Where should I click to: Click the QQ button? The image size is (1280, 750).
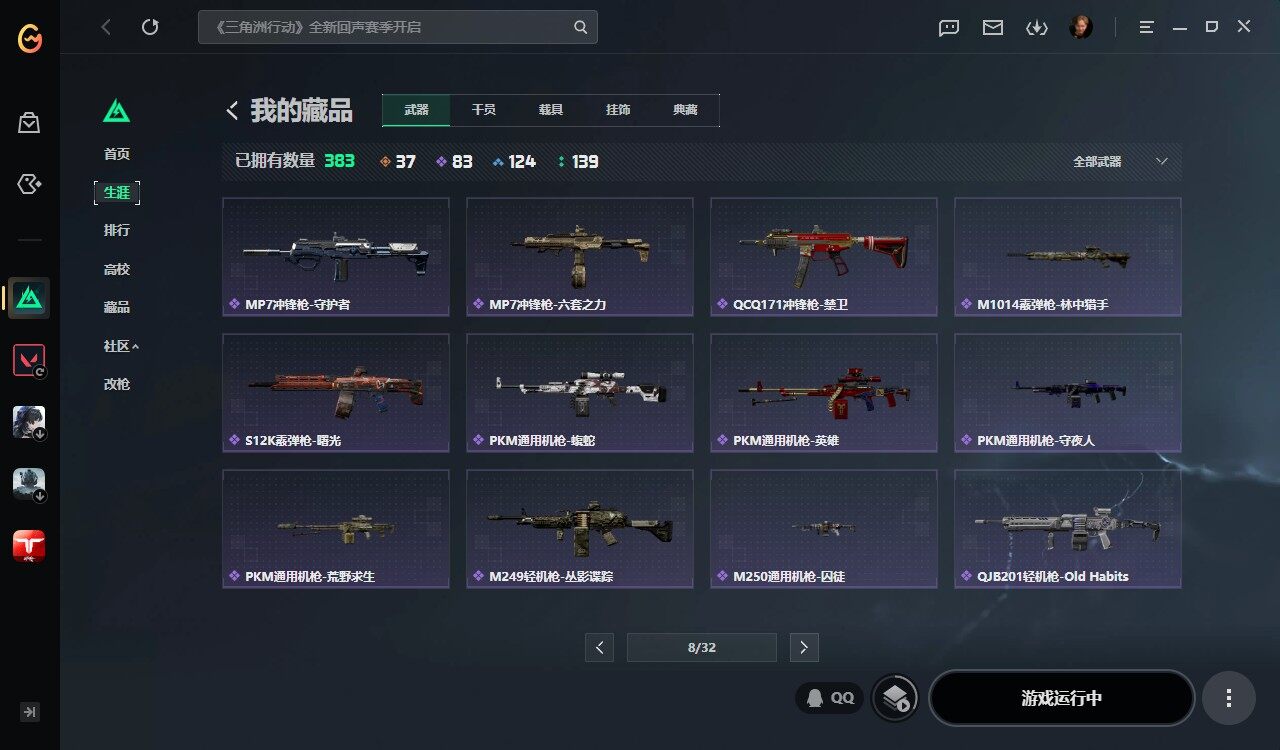[829, 698]
